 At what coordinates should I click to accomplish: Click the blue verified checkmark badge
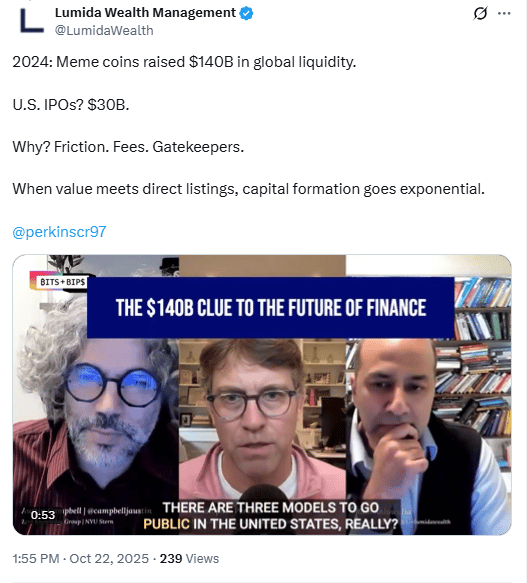pos(246,13)
